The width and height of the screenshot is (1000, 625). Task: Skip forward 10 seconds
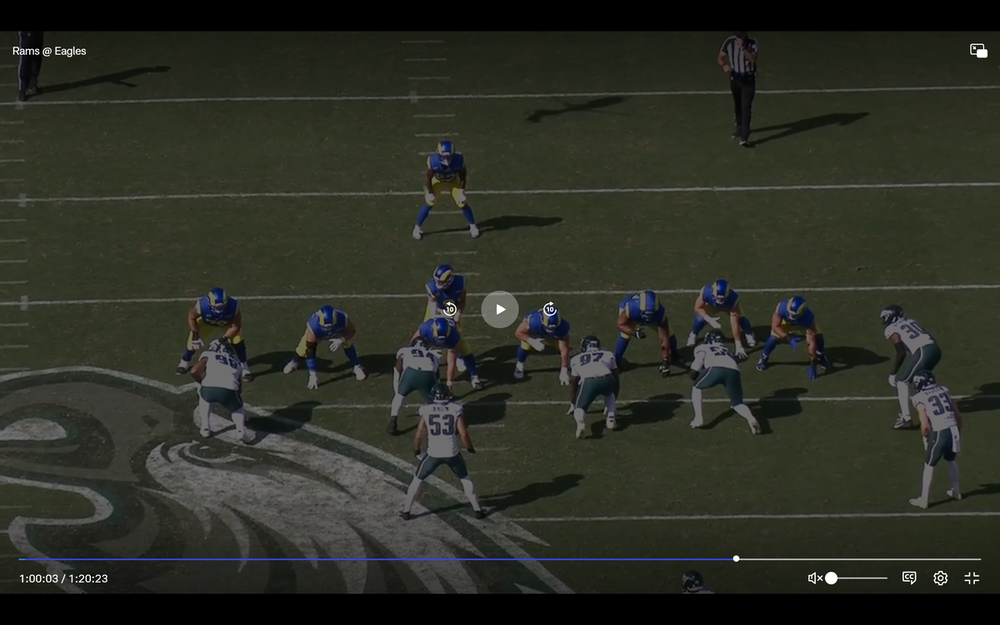pos(549,309)
